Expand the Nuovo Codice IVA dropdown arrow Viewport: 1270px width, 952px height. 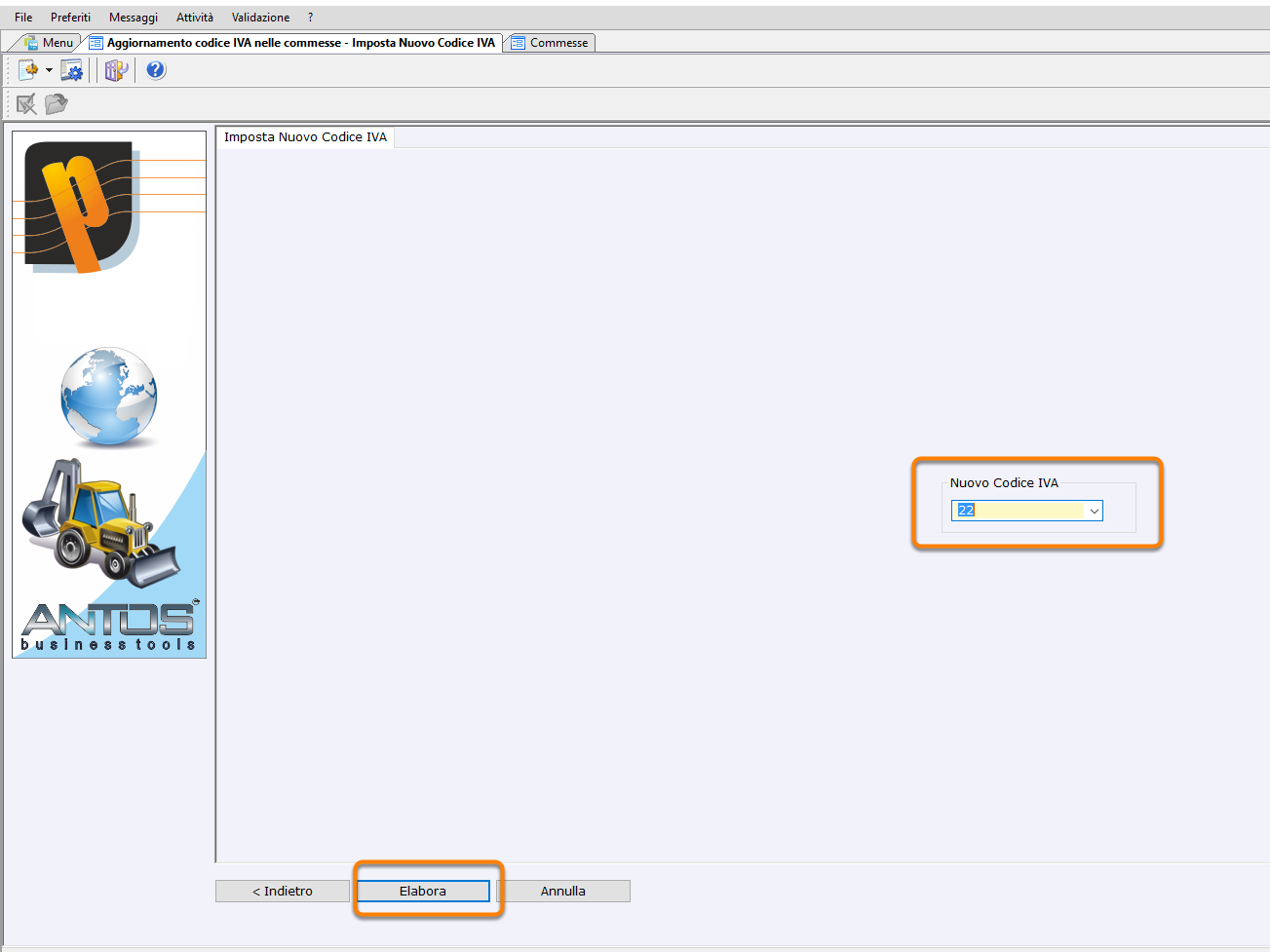pos(1094,511)
